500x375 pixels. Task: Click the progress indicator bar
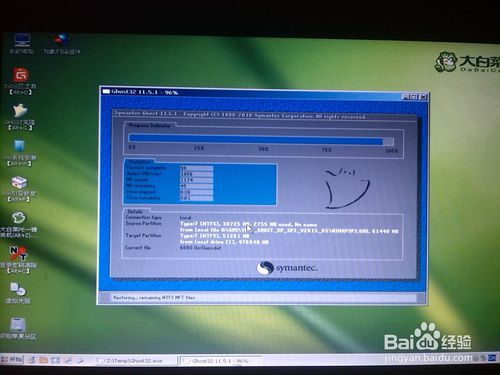point(261,140)
